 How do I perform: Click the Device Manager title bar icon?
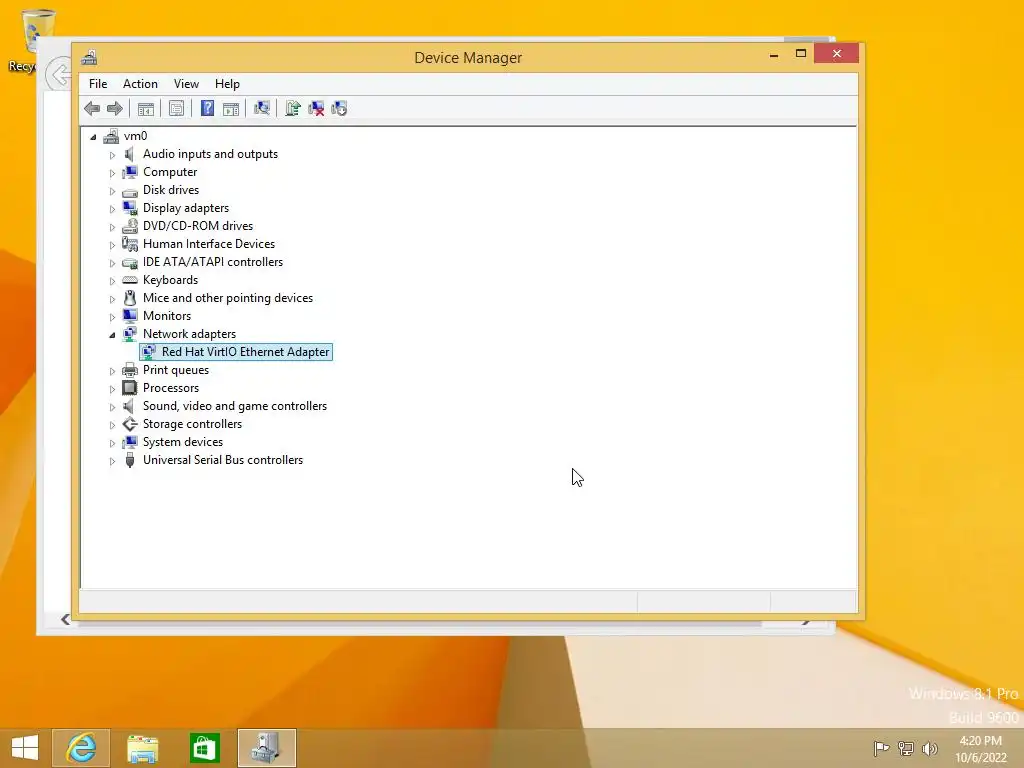(x=89, y=57)
